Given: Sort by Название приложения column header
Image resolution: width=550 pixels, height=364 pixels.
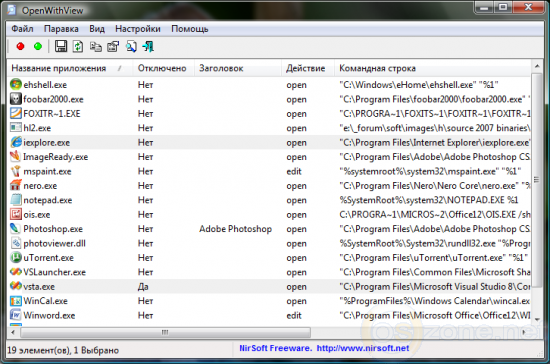Looking at the screenshot, I should [x=70, y=68].
